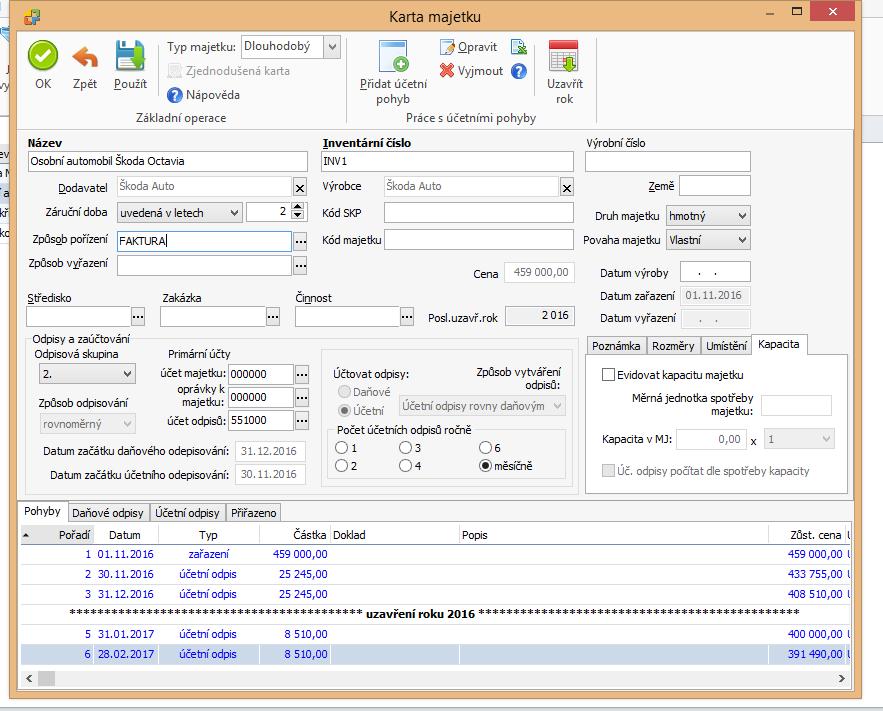The height and width of the screenshot is (711, 883).
Task: Open the účet odpisů lookup button
Action: click(x=302, y=421)
